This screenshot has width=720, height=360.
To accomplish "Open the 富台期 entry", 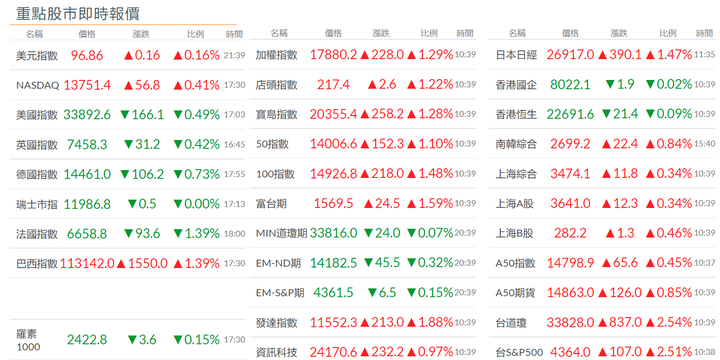I will 271,203.
